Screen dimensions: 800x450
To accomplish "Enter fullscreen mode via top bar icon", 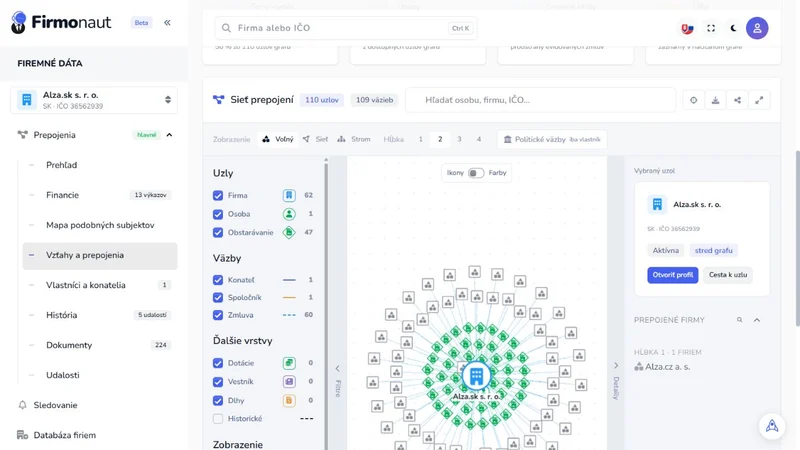I will tap(711, 28).
